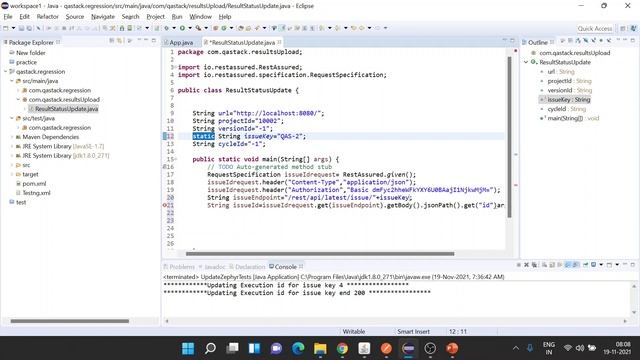Click the New Java Package icon

216,28
